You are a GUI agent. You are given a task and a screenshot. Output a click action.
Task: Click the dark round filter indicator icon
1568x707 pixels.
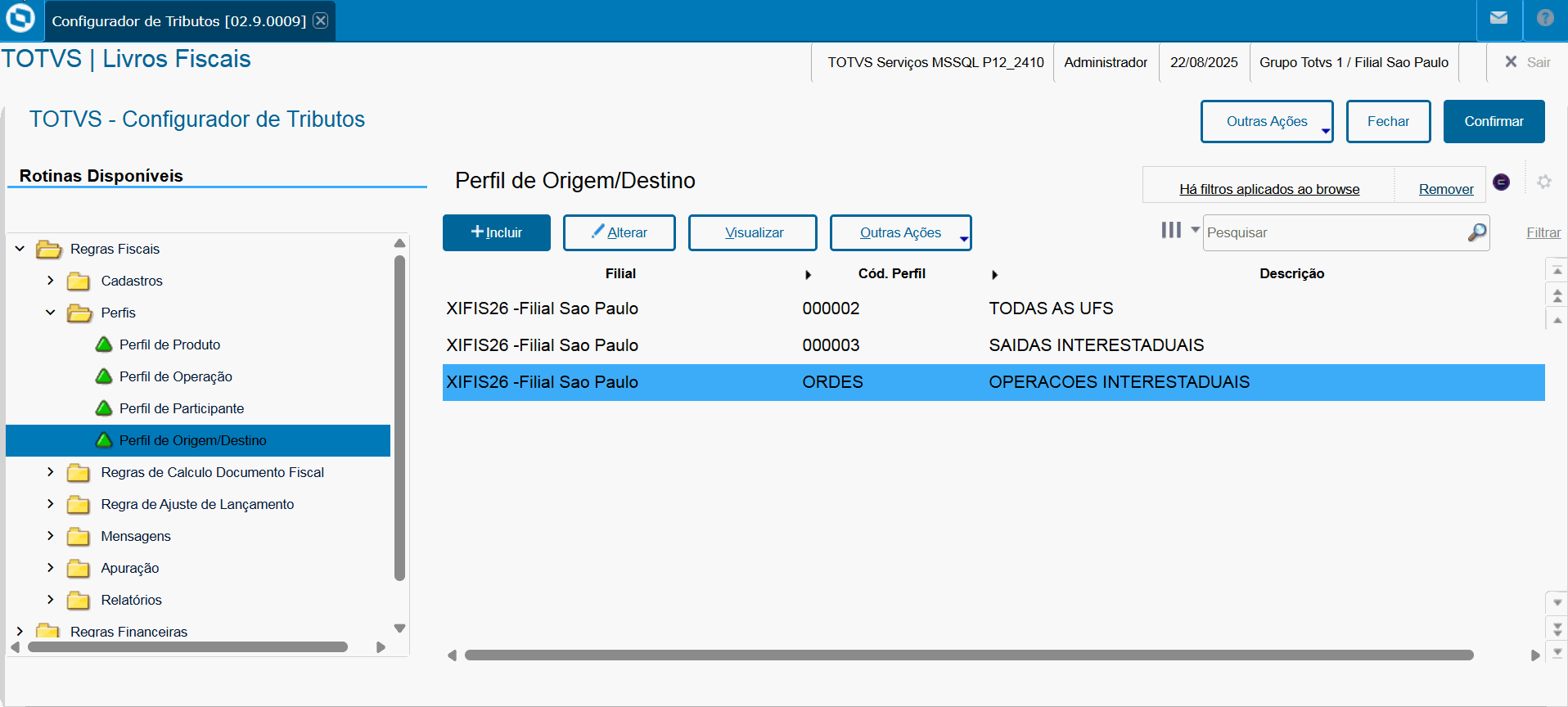(x=1502, y=182)
